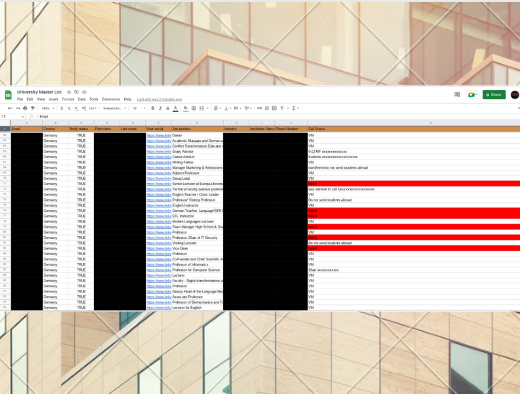The height and width of the screenshot is (394, 520).
Task: Click the insert link icon
Action: (259, 108)
